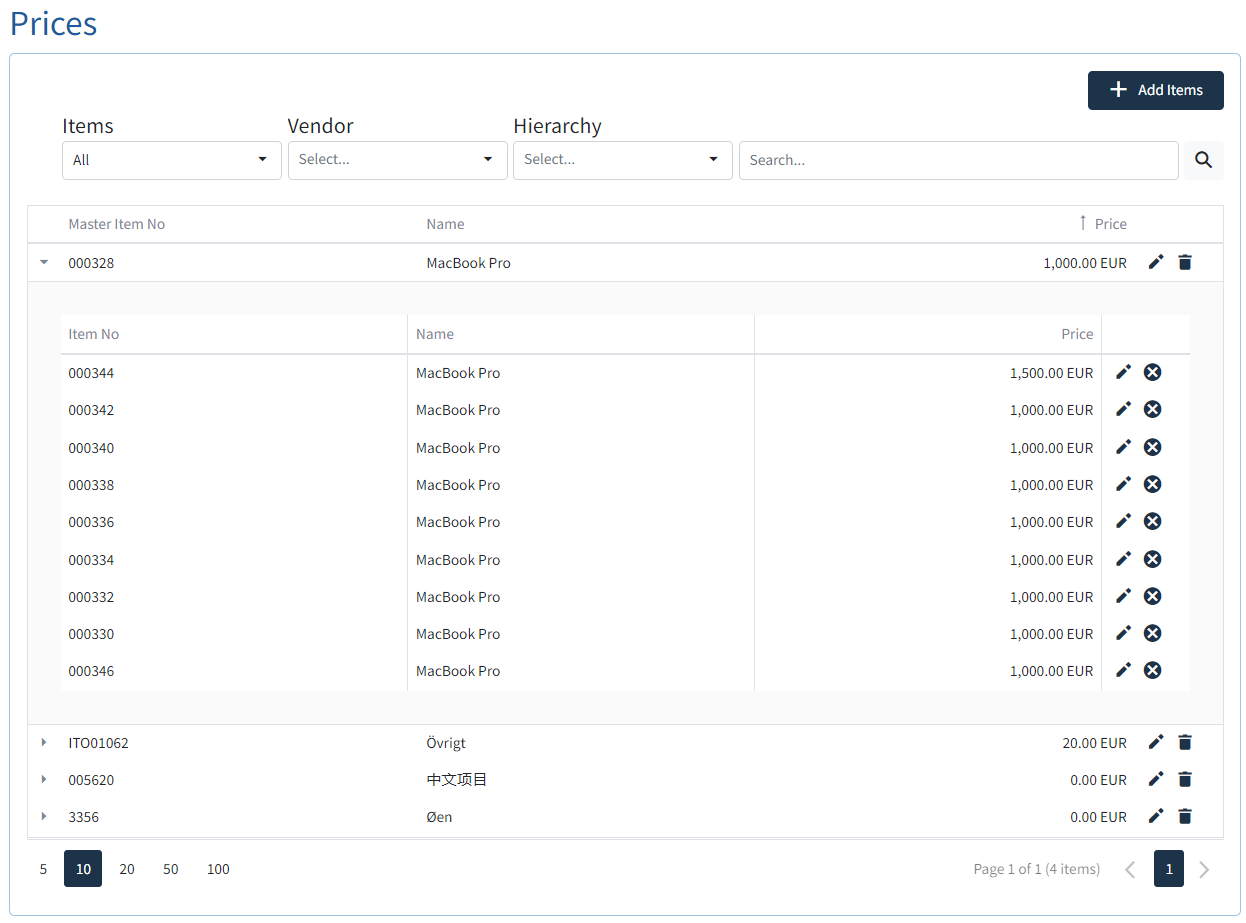
Task: Remove item 000332 from the list
Action: click(x=1152, y=596)
